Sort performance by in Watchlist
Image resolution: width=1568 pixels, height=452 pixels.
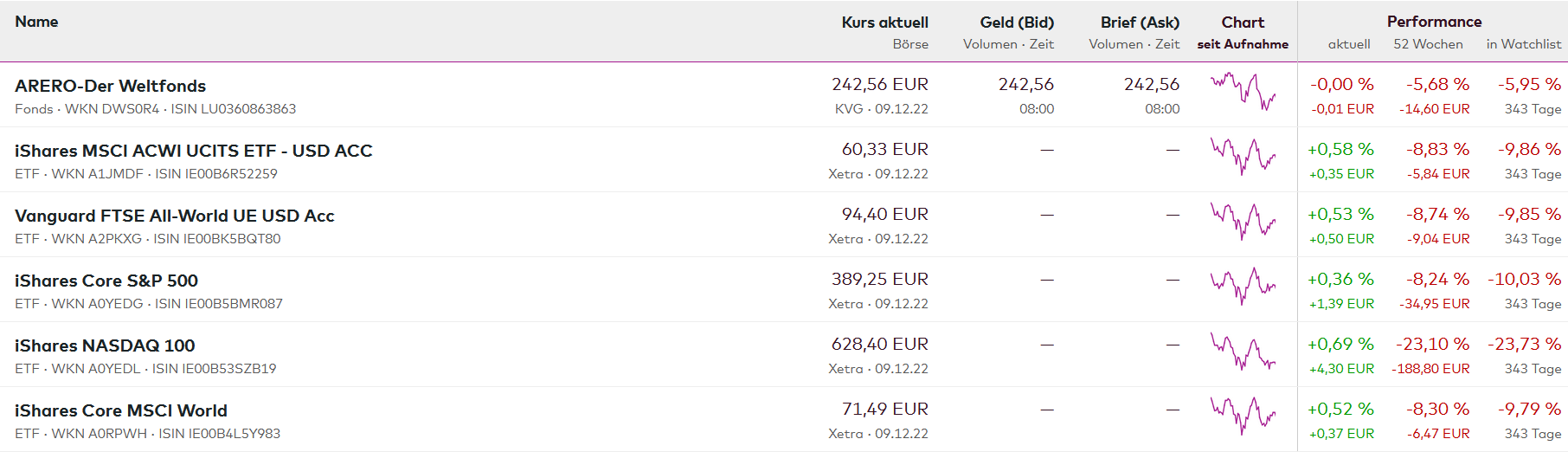(x=1523, y=44)
